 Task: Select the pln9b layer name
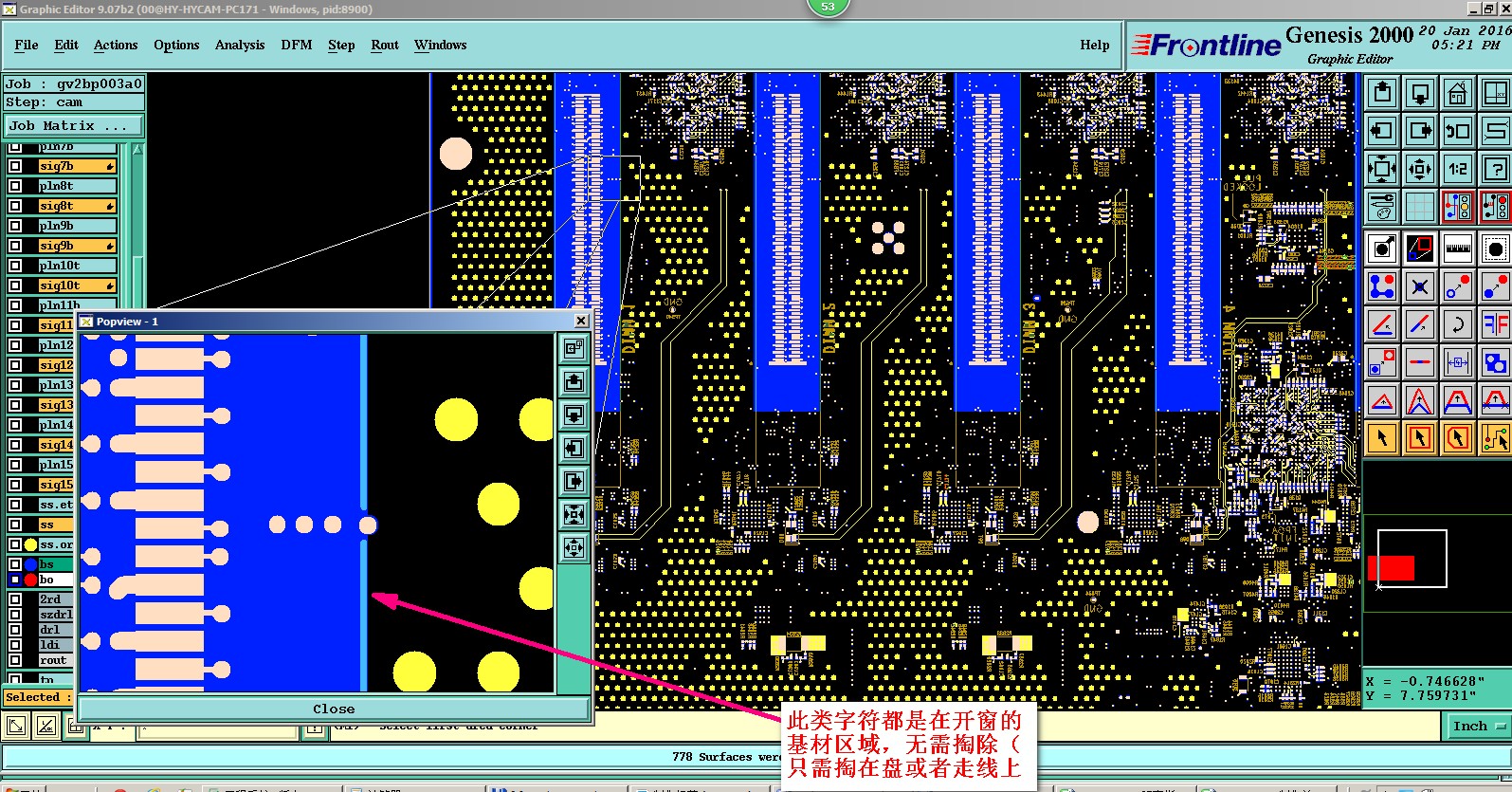pyautogui.click(x=78, y=226)
